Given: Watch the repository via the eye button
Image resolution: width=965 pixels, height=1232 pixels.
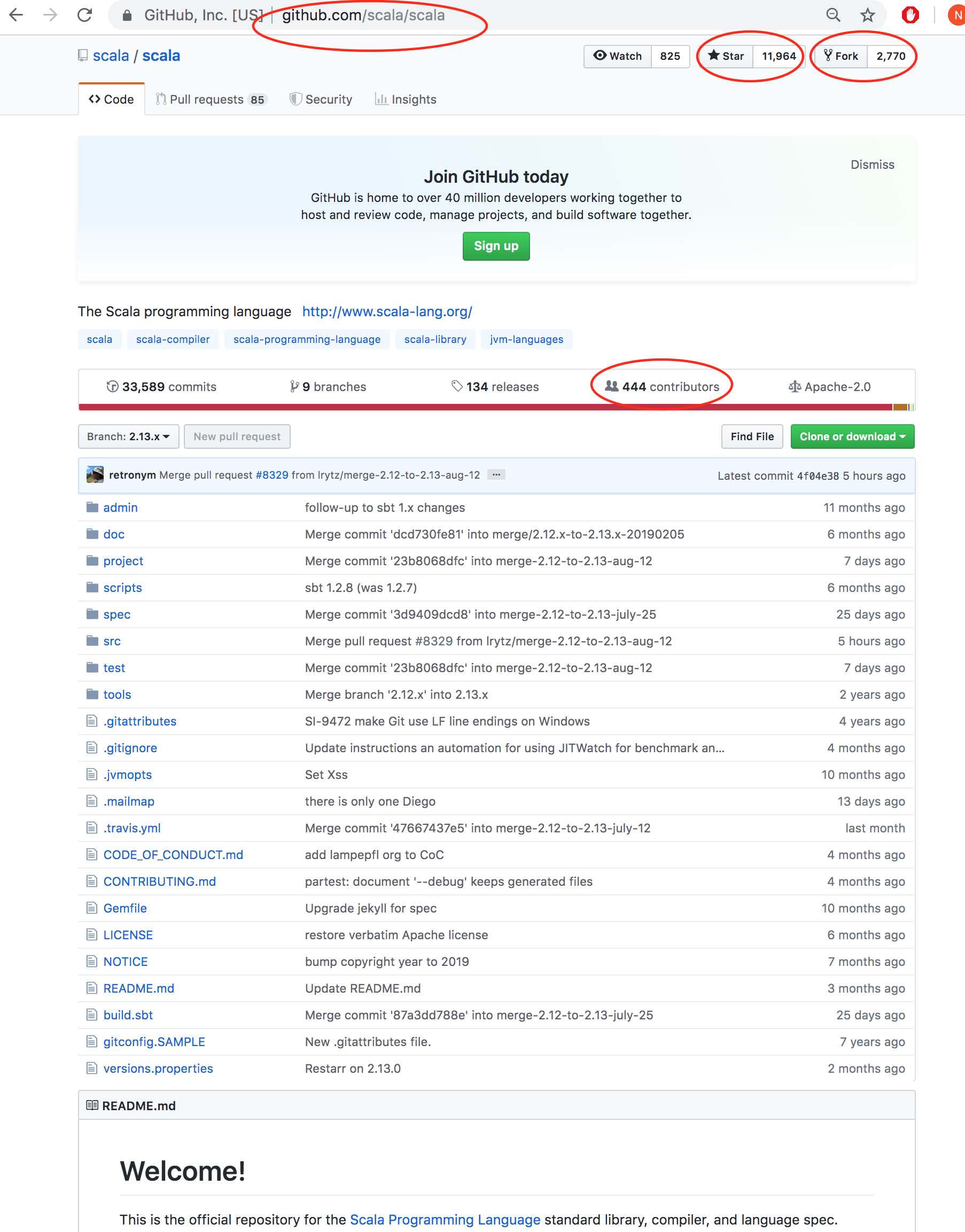Looking at the screenshot, I should [x=618, y=56].
